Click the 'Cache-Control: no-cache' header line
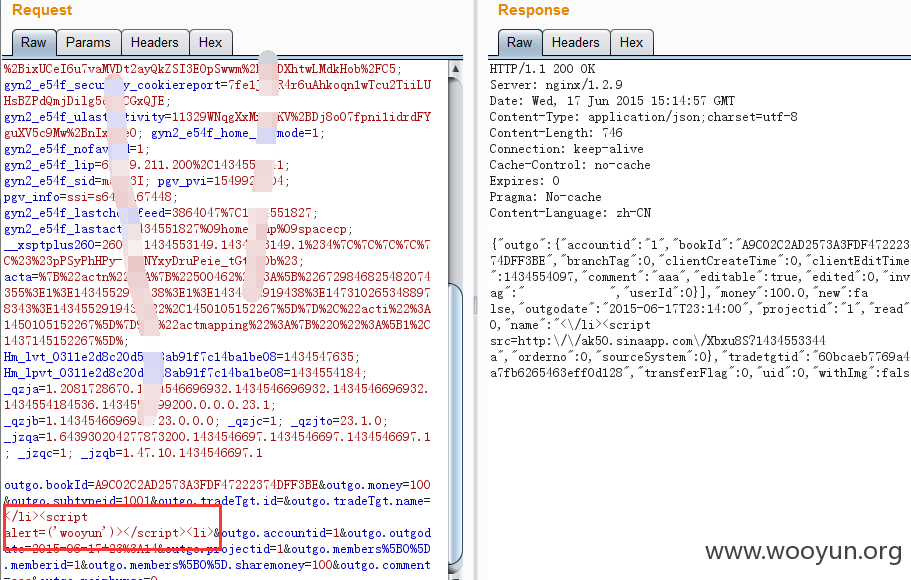 pos(570,165)
